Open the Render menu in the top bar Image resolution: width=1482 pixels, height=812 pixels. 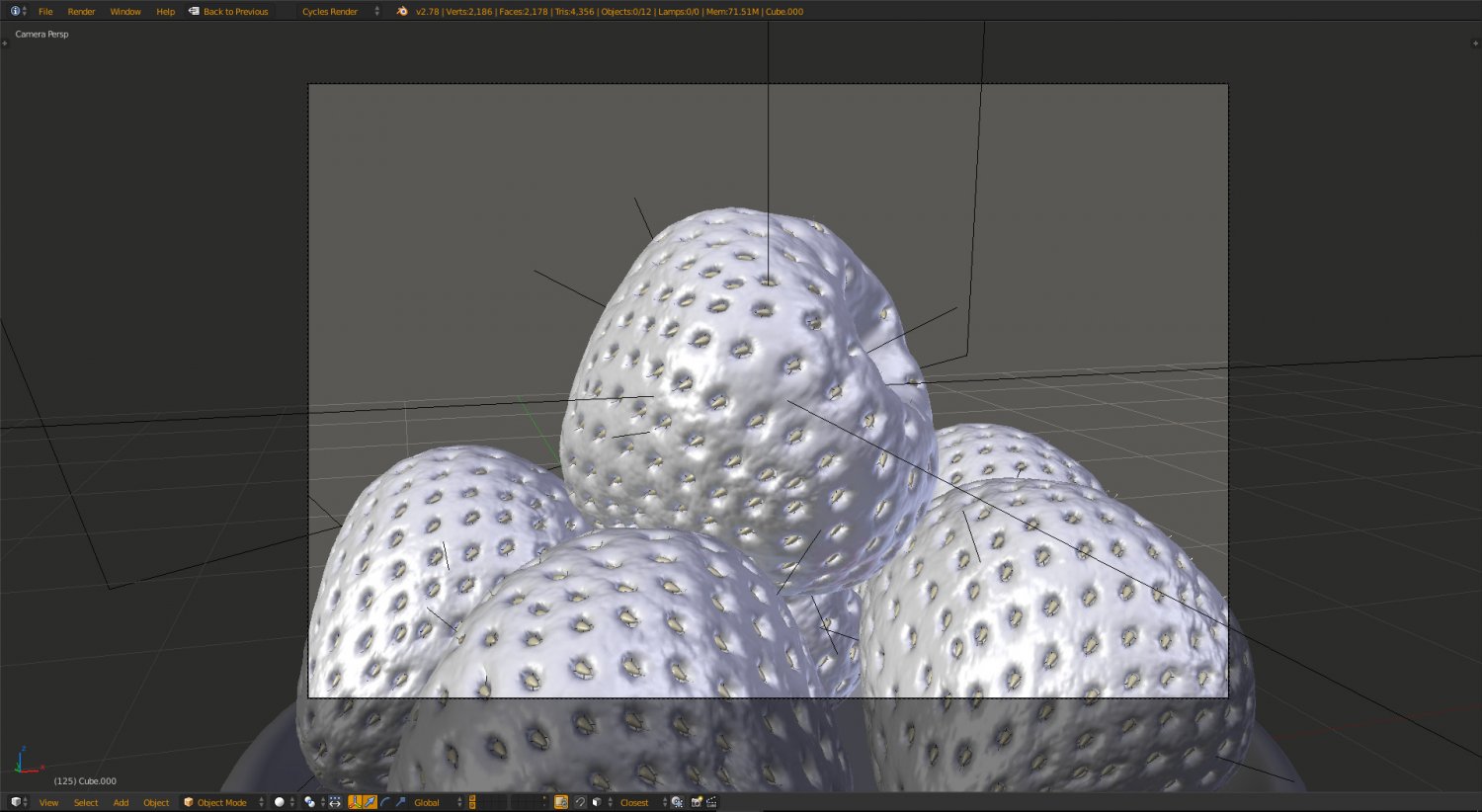point(81,11)
